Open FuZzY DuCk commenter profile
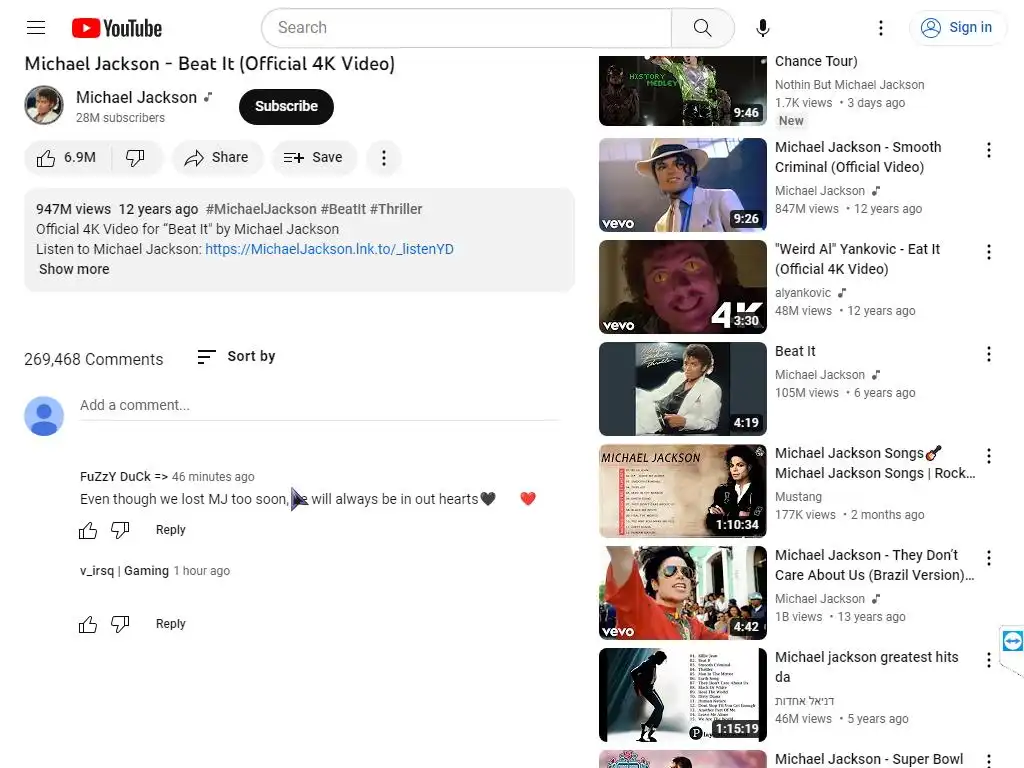Viewport: 1024px width, 768px height. (124, 477)
